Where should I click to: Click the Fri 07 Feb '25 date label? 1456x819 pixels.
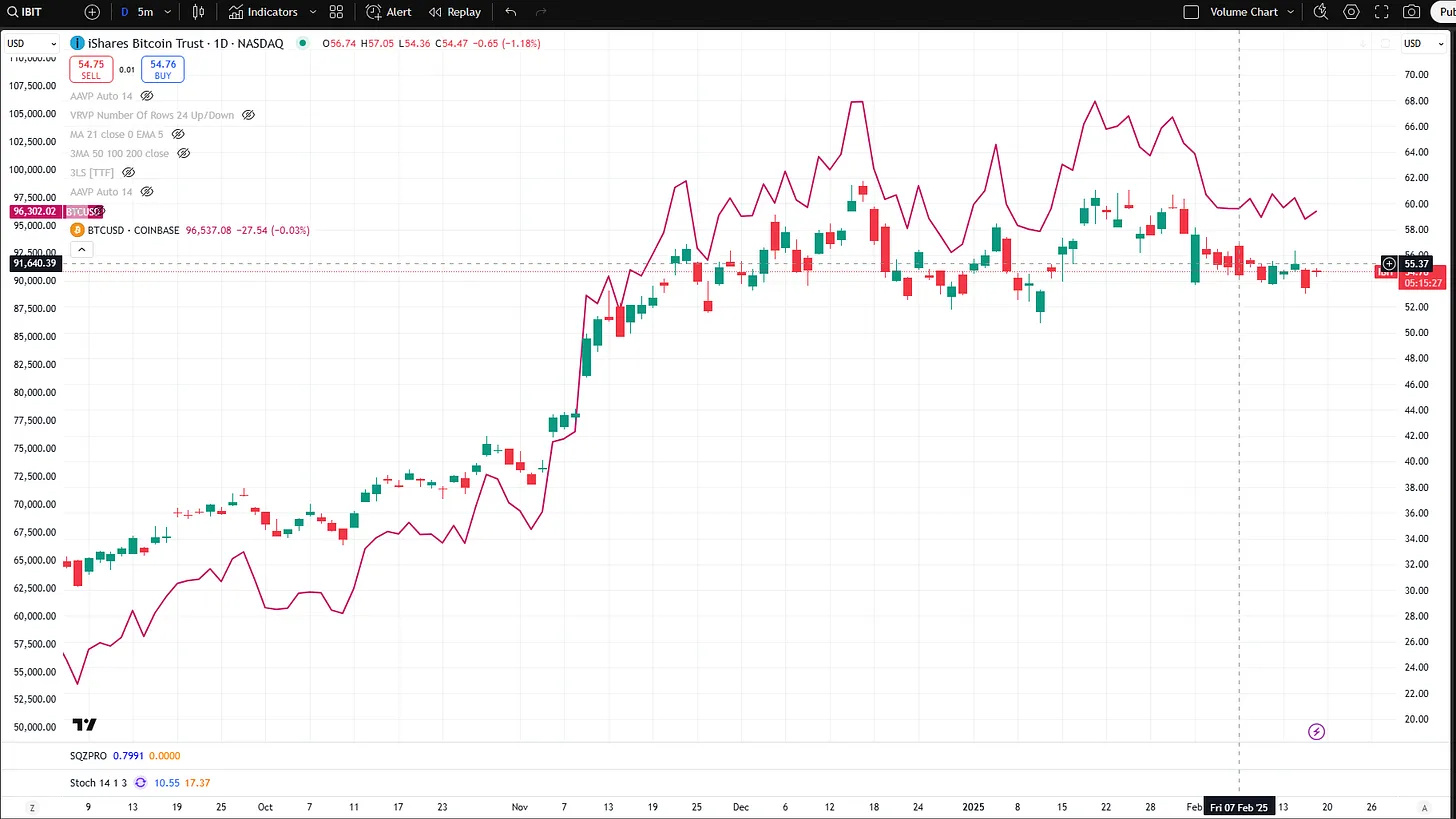1239,807
